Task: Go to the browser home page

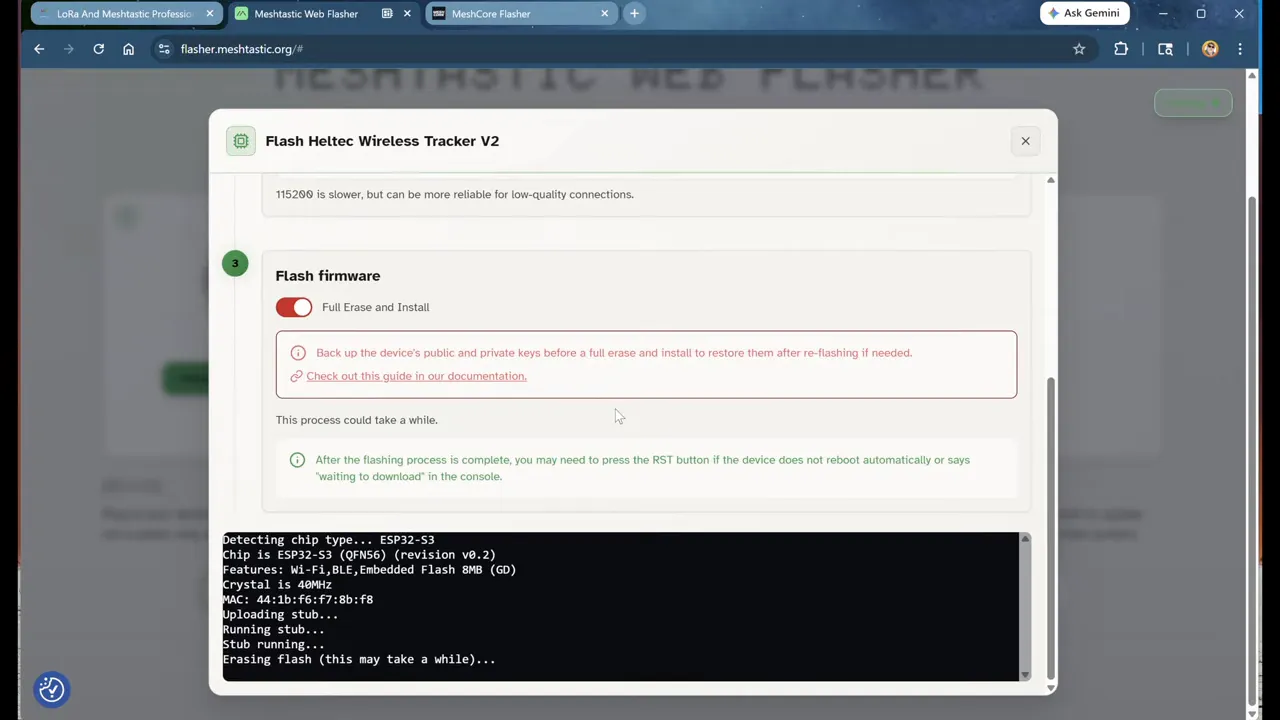Action: pos(128,49)
